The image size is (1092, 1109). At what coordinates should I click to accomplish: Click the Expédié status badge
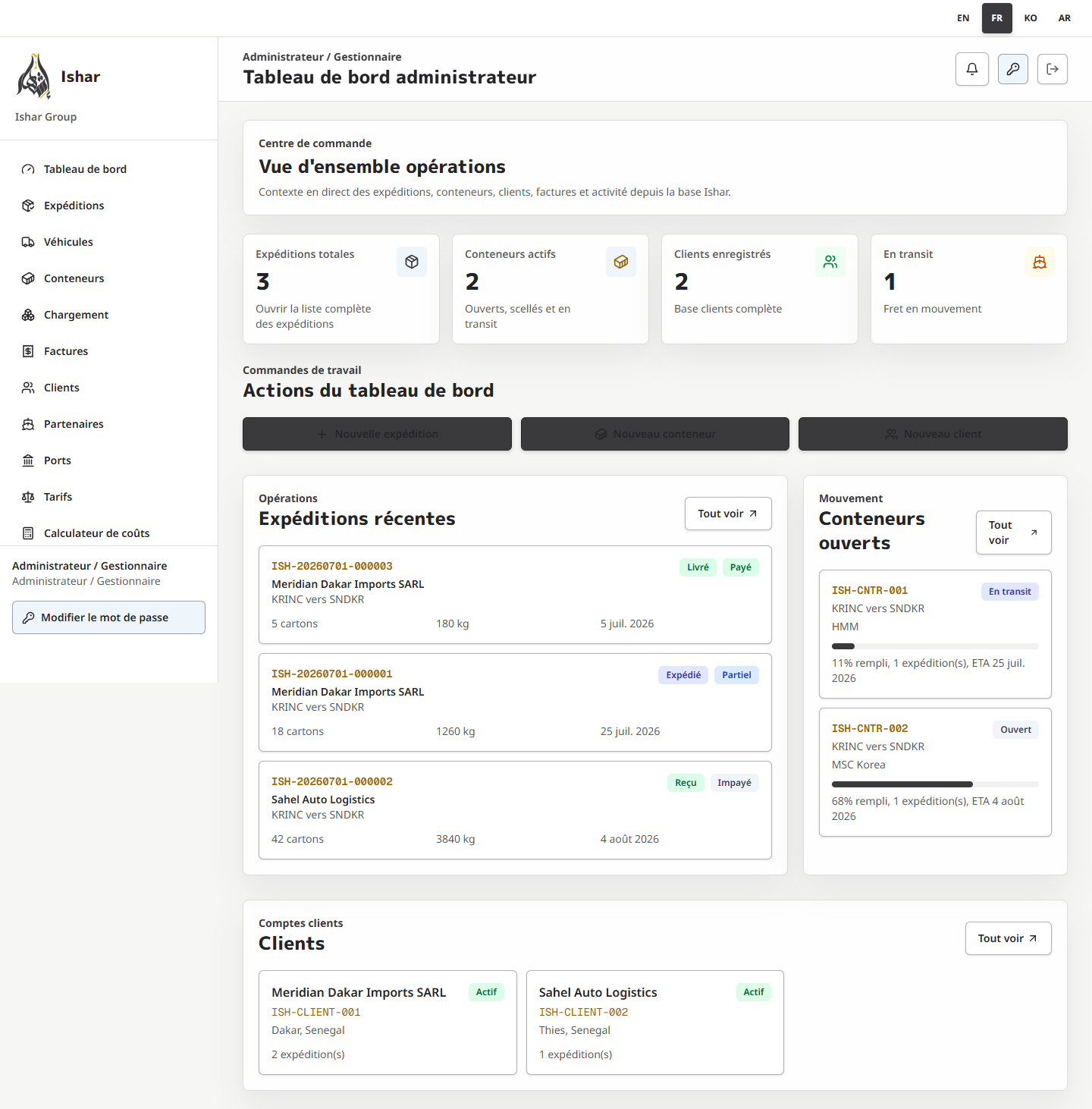tap(683, 675)
